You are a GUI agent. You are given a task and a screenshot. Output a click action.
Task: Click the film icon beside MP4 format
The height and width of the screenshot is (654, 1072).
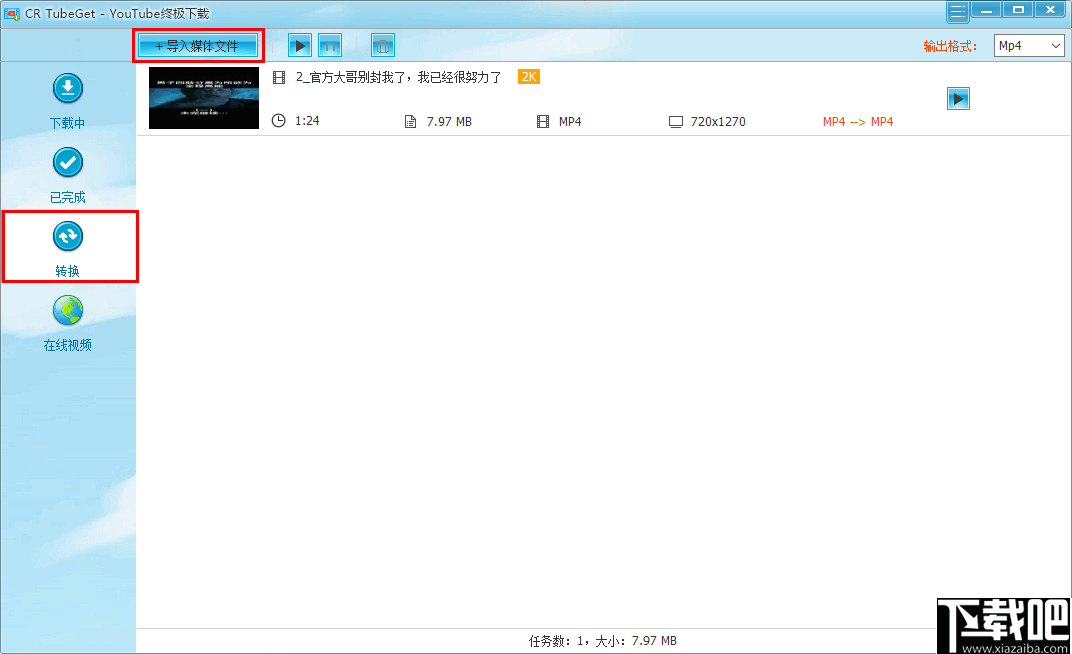coord(543,122)
